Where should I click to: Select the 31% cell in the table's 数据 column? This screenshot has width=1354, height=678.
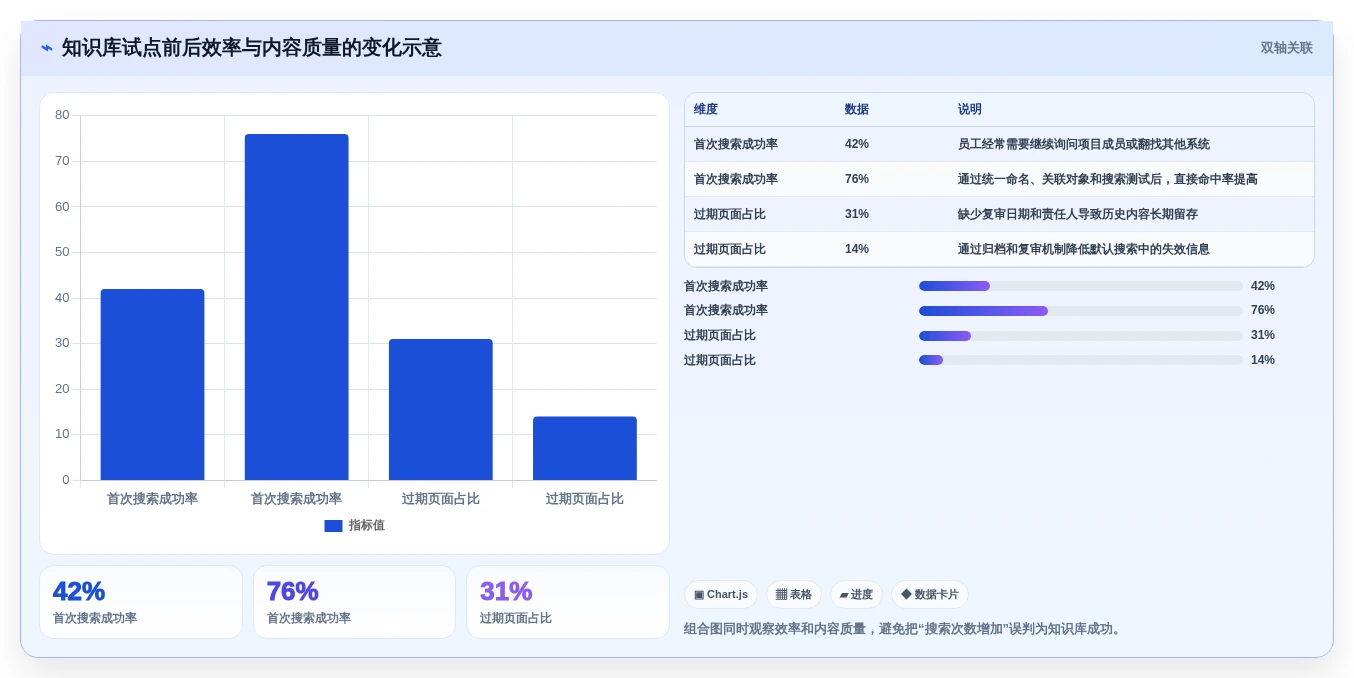(x=856, y=214)
